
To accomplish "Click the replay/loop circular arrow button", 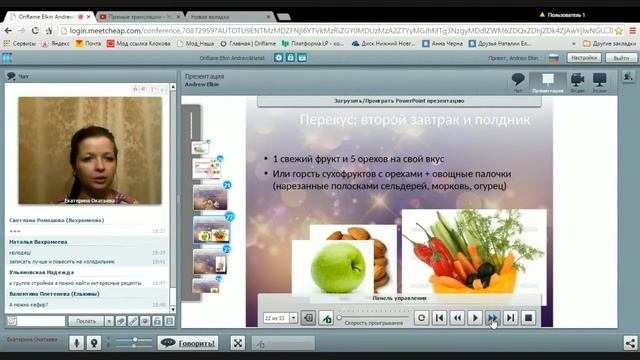I will click(x=422, y=318).
